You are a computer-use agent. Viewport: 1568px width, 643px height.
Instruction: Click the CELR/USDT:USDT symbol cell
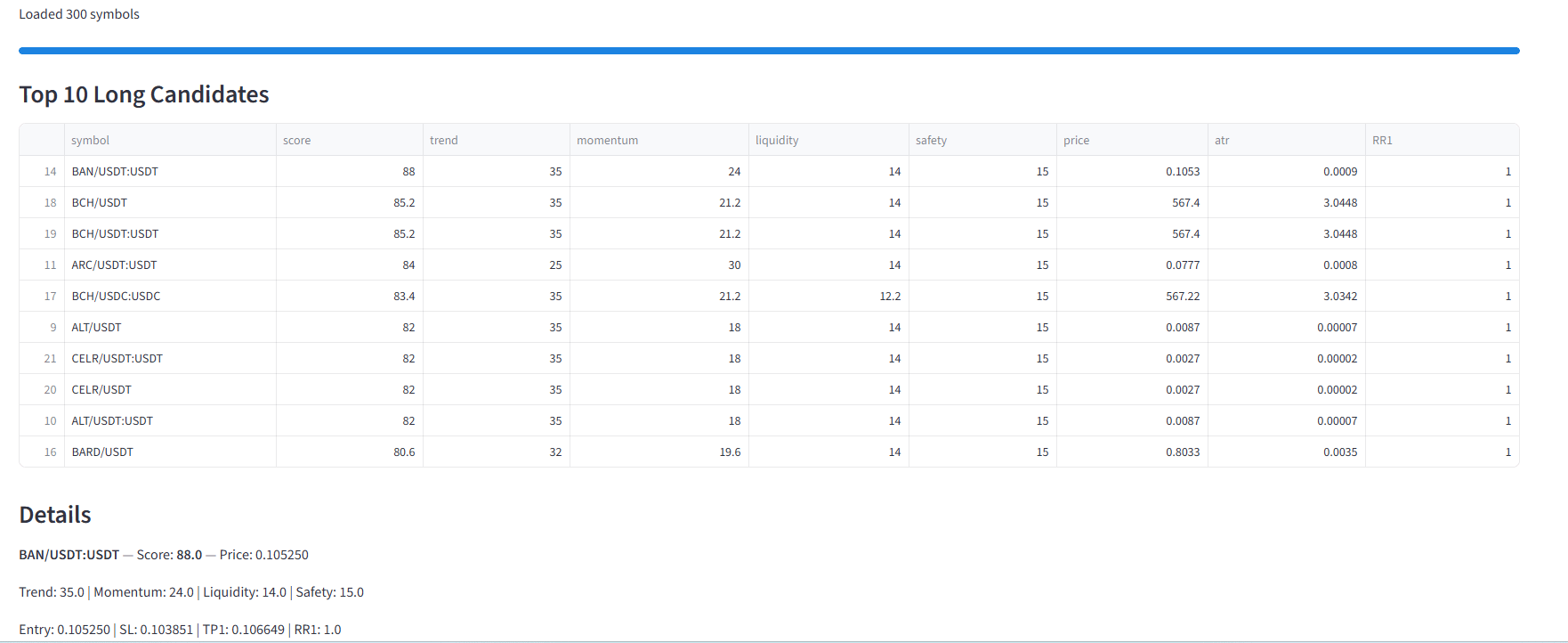point(117,359)
